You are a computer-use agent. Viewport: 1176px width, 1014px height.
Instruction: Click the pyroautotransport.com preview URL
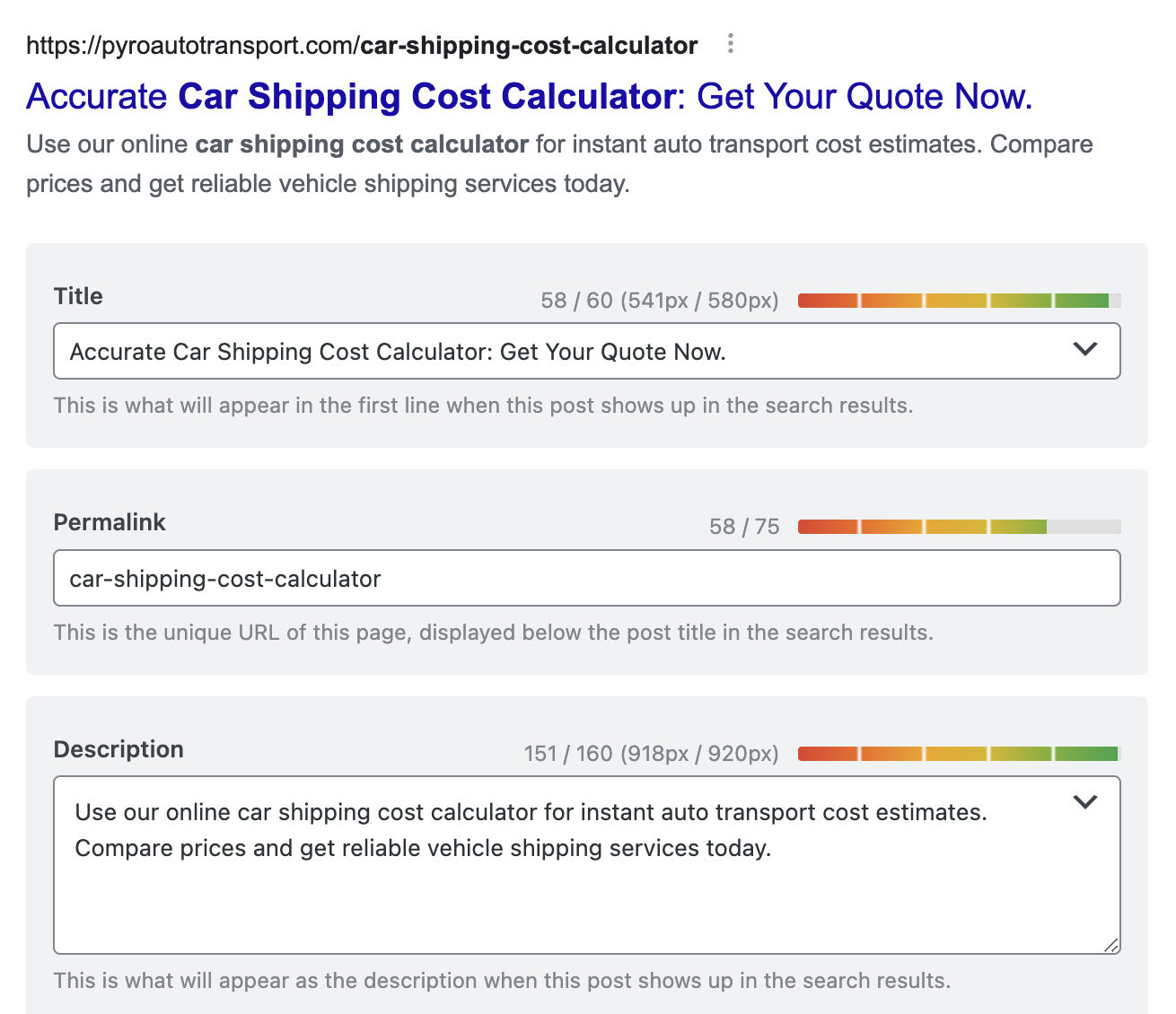[362, 46]
